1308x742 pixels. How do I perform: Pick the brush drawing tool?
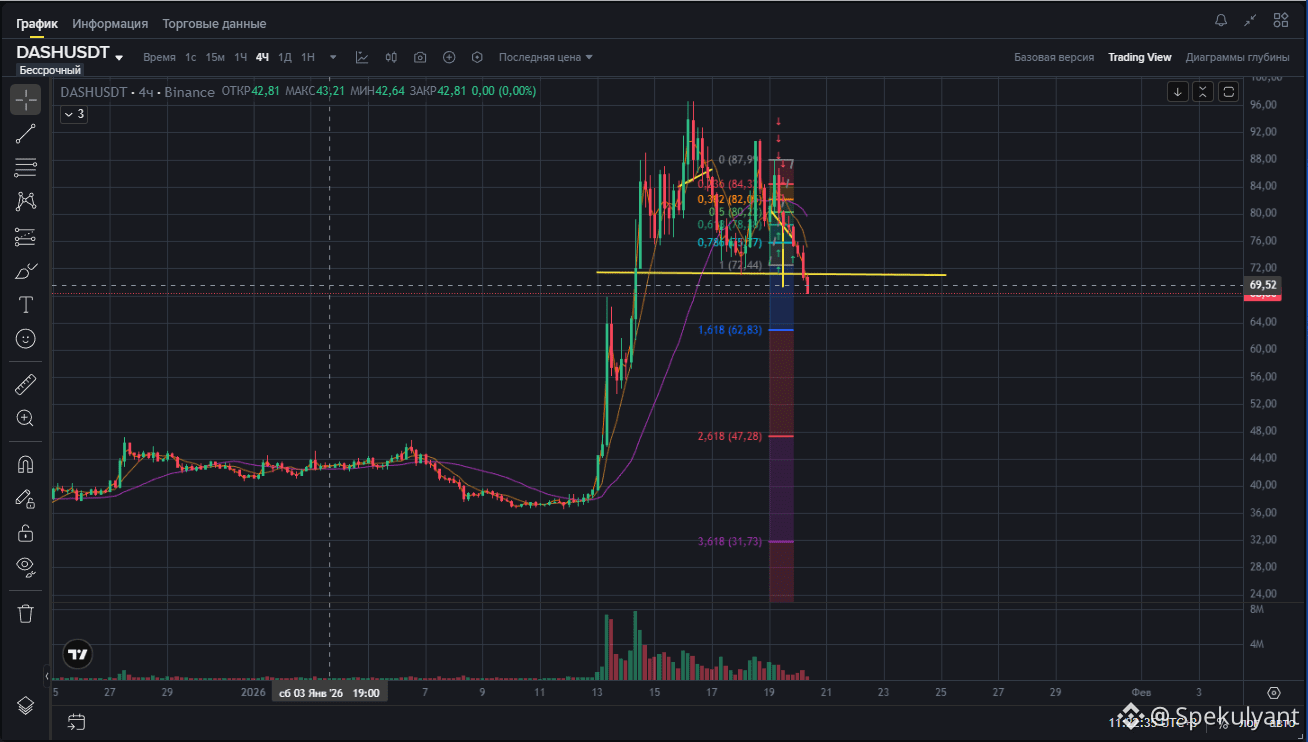coord(26,271)
